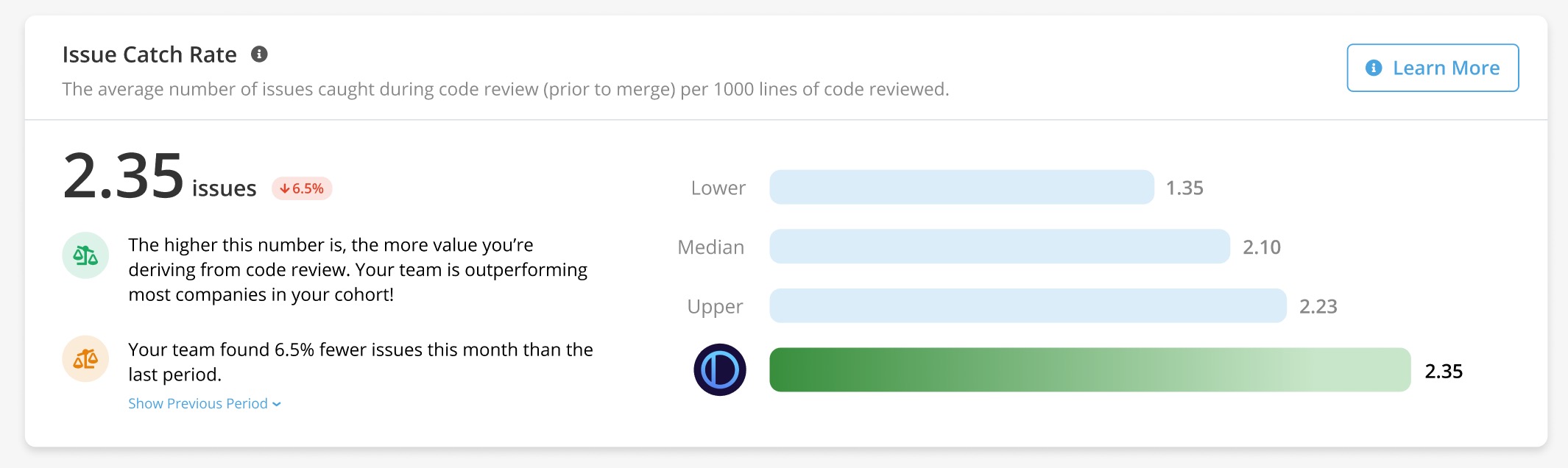Select the Upper label

pyautogui.click(x=715, y=306)
